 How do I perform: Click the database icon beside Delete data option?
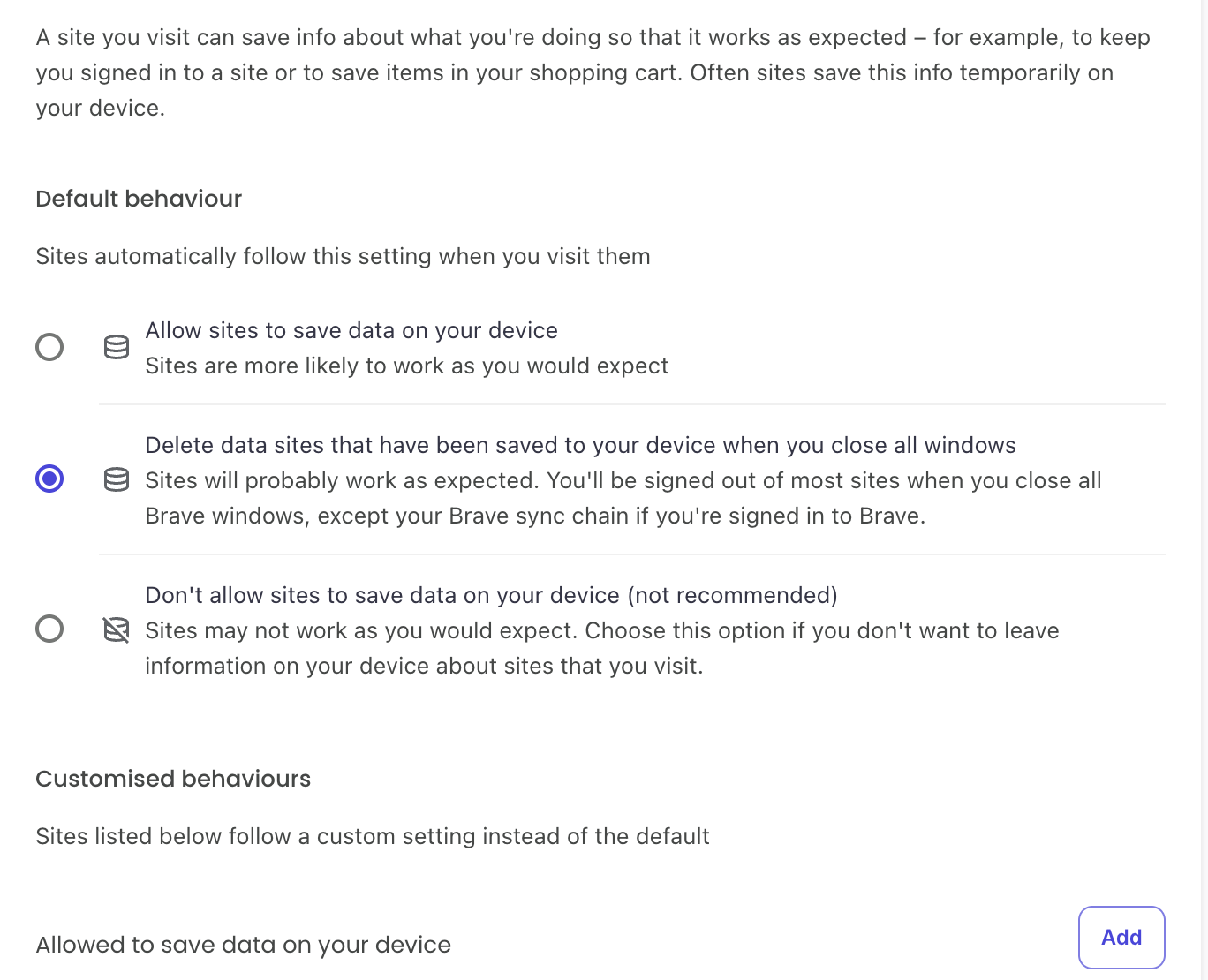tap(116, 479)
